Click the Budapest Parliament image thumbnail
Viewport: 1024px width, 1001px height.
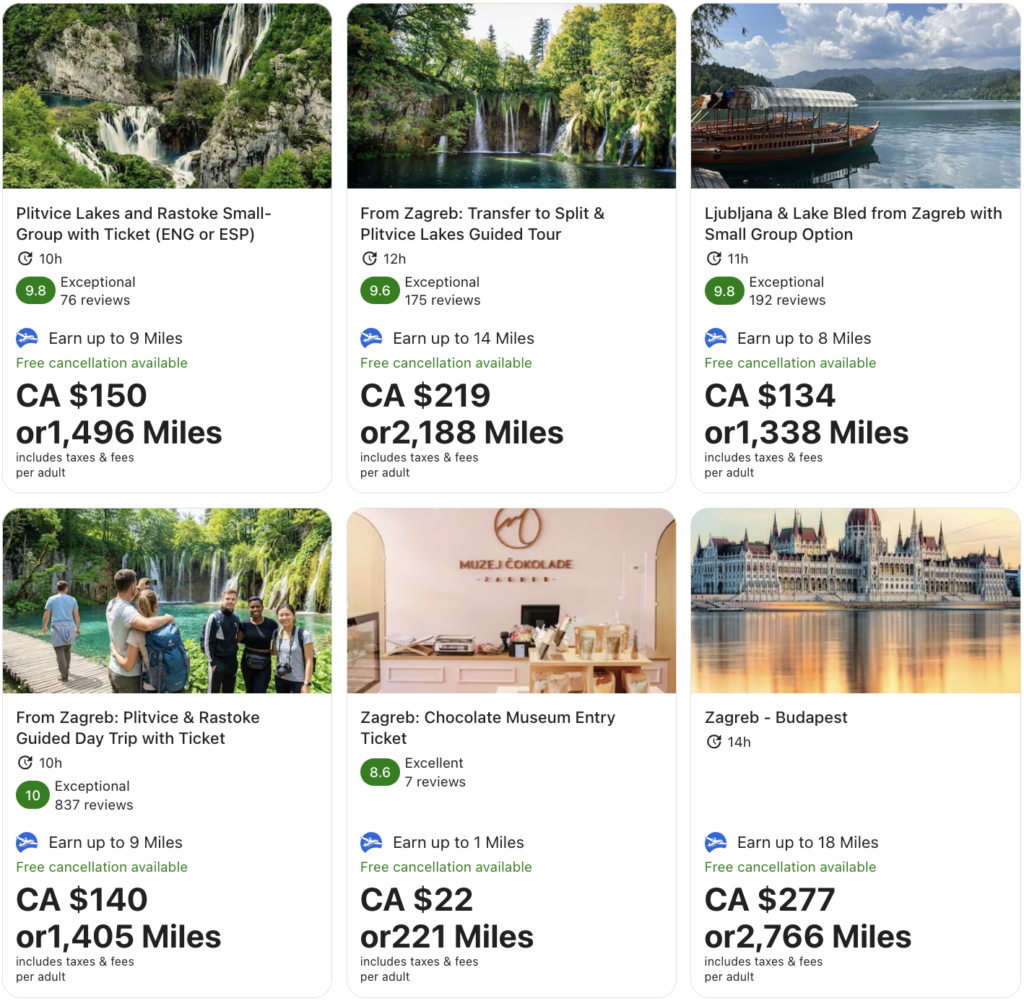856,600
